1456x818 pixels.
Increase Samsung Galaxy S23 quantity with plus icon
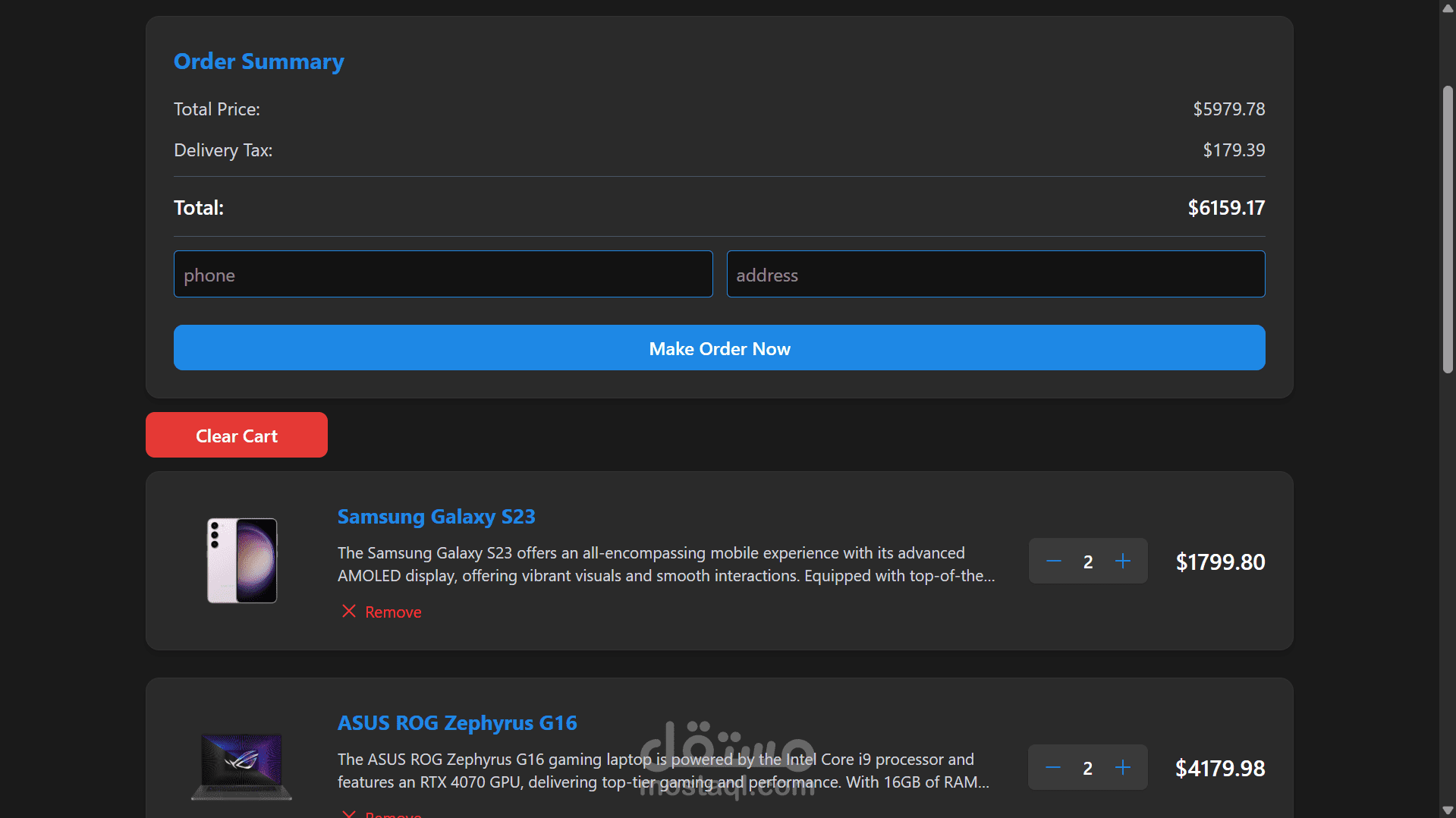1123,562
